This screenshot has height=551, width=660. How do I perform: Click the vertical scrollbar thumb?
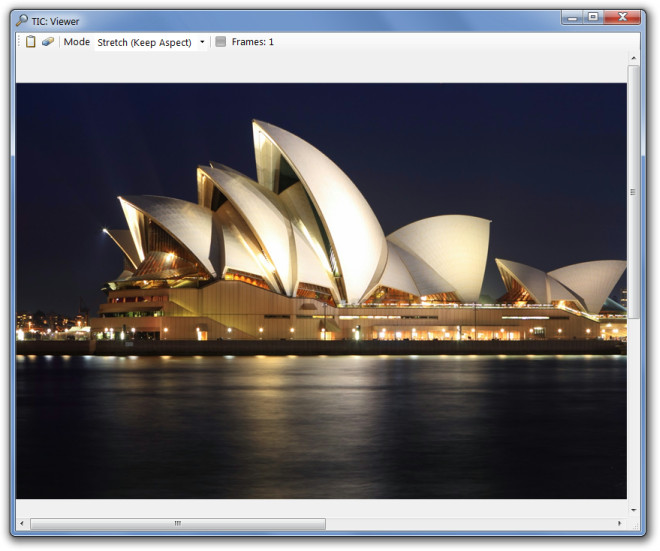point(633,192)
